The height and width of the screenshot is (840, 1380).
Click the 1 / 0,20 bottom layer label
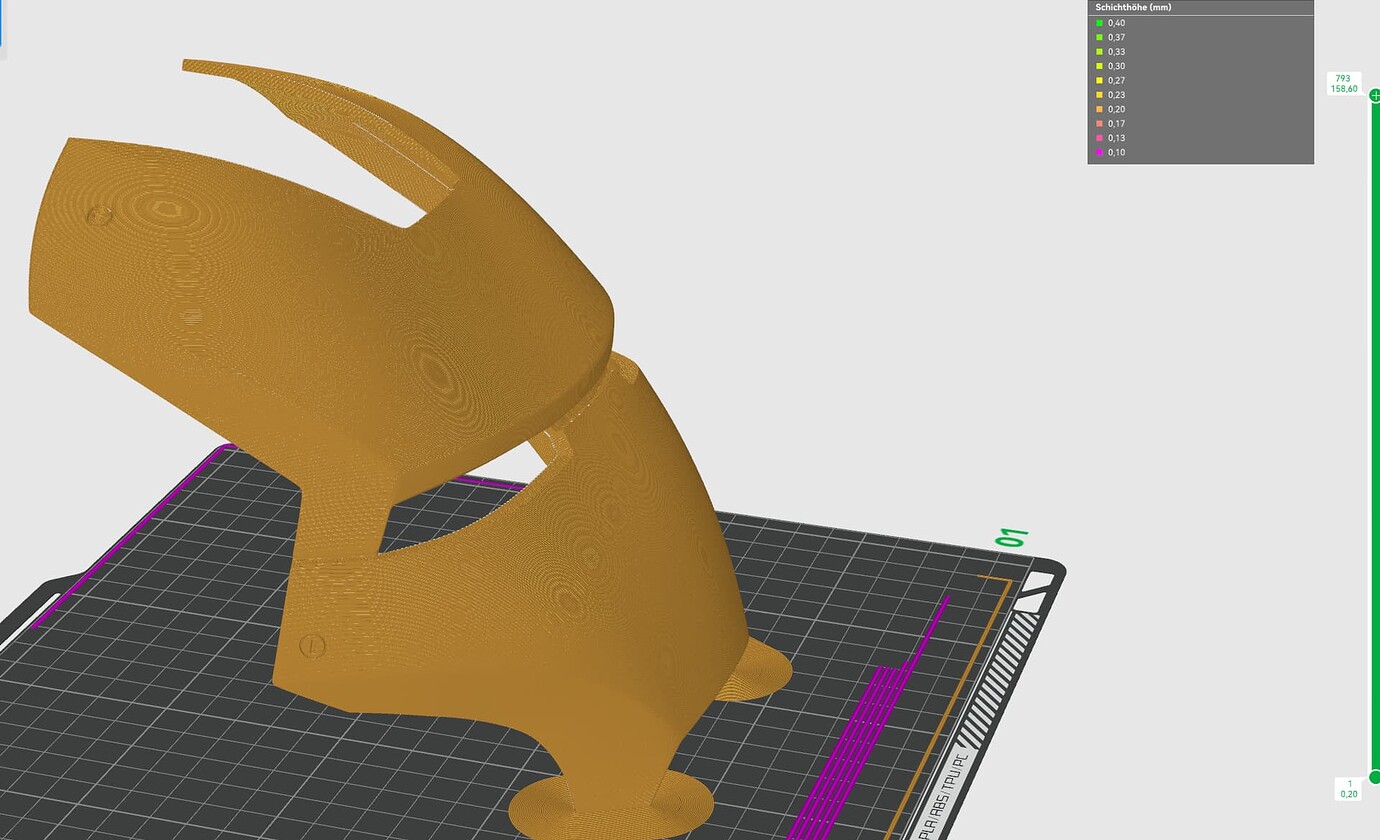tap(1349, 789)
